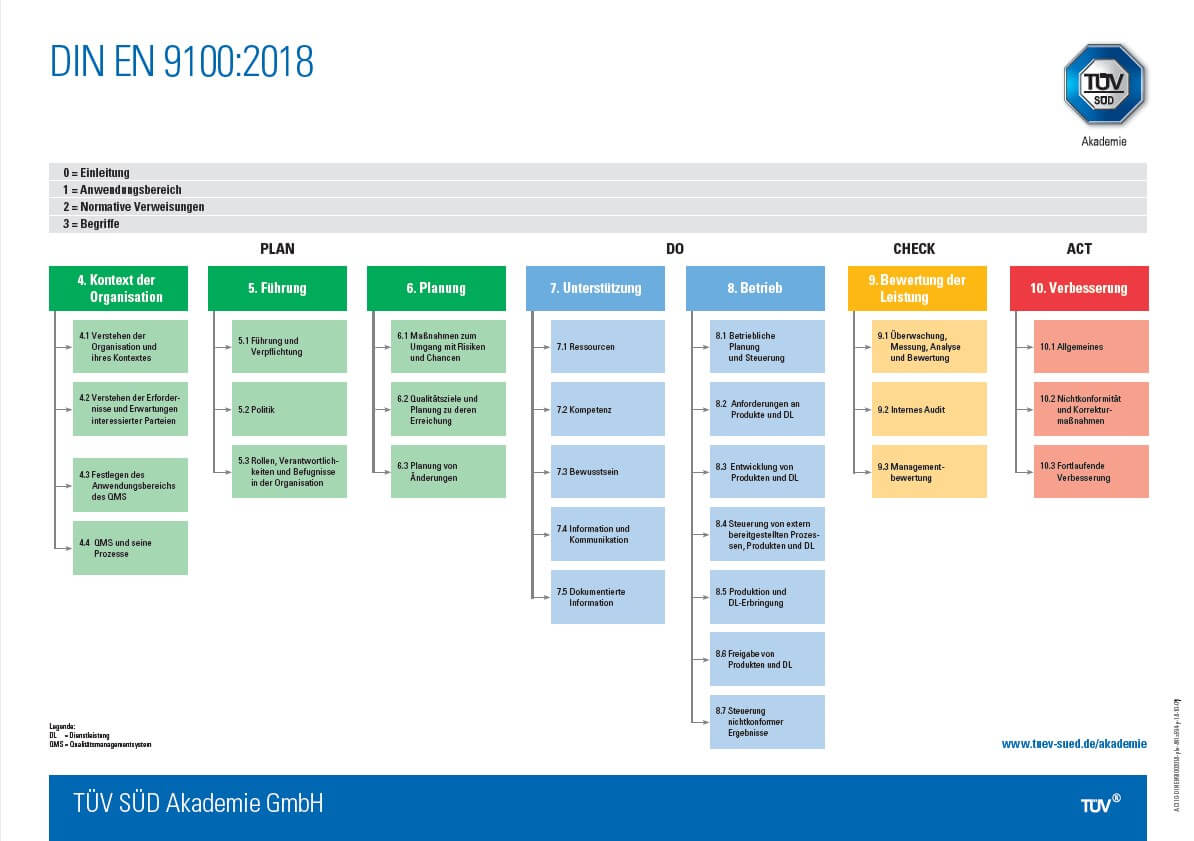
Task: Select the 9. Bewertung der Leistung header
Action: coord(917,288)
